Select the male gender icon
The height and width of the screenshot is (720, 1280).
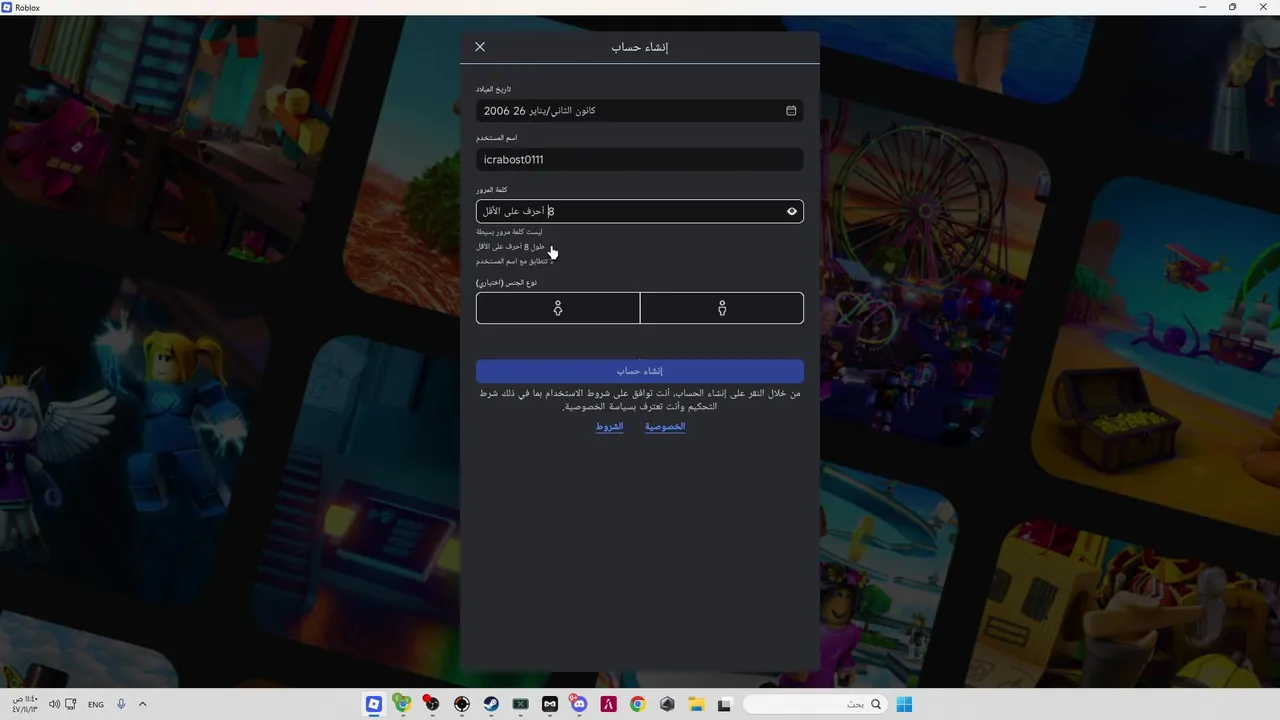(722, 309)
